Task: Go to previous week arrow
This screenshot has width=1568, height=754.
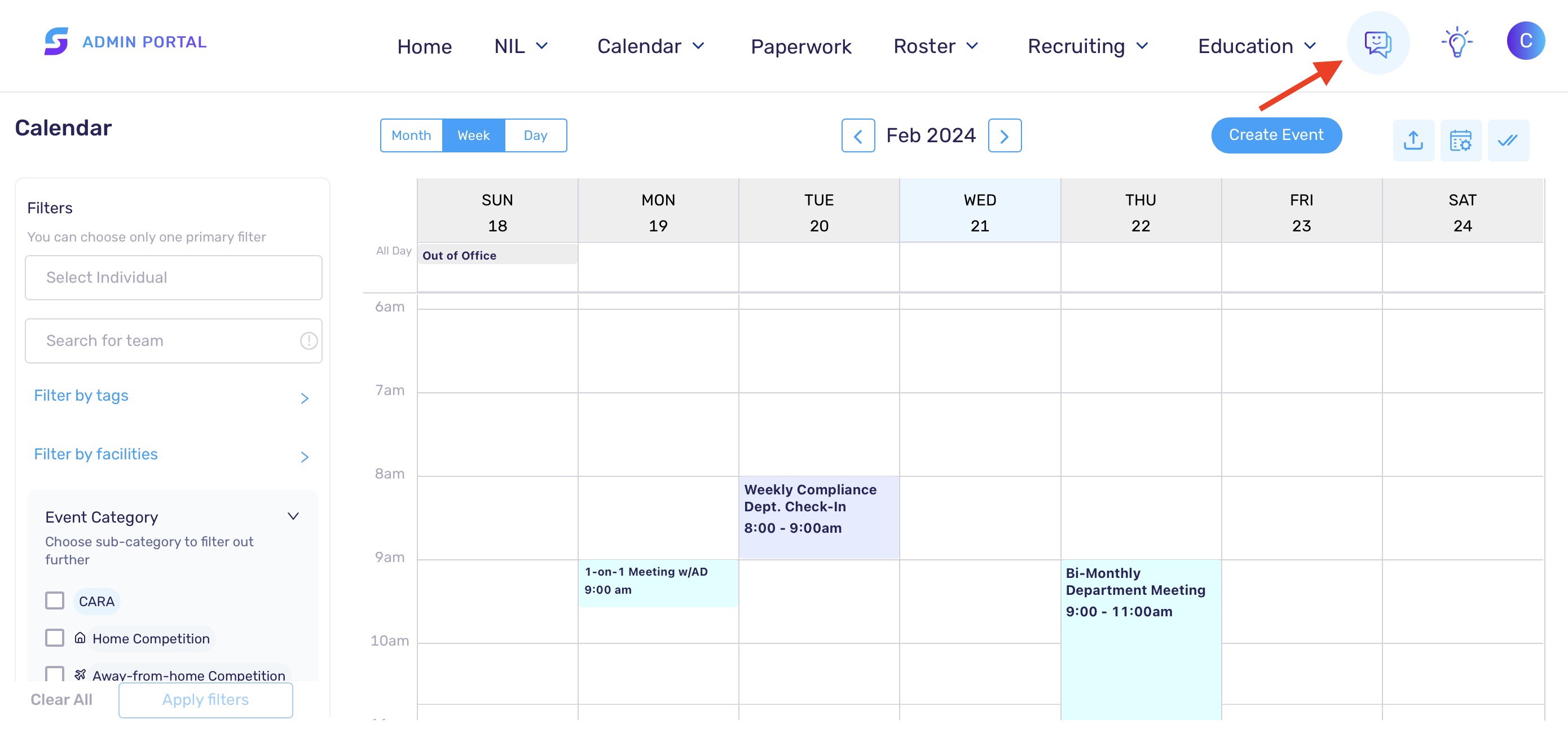Action: [x=858, y=136]
